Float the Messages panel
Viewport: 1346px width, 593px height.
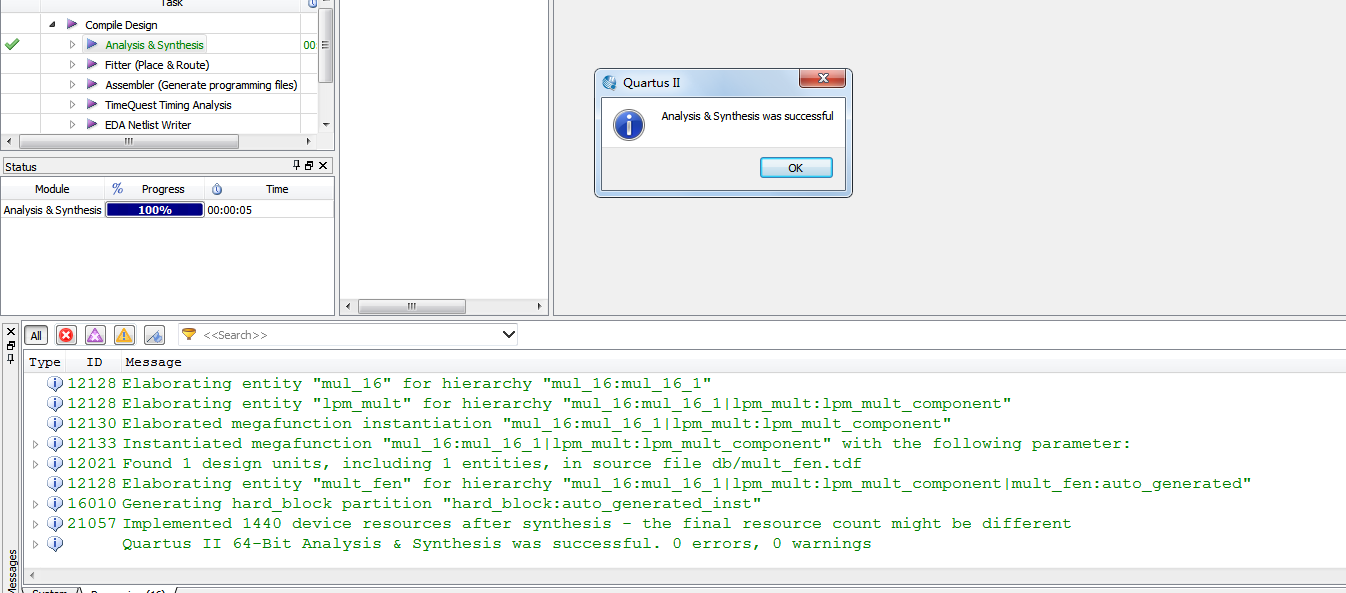tap(11, 345)
